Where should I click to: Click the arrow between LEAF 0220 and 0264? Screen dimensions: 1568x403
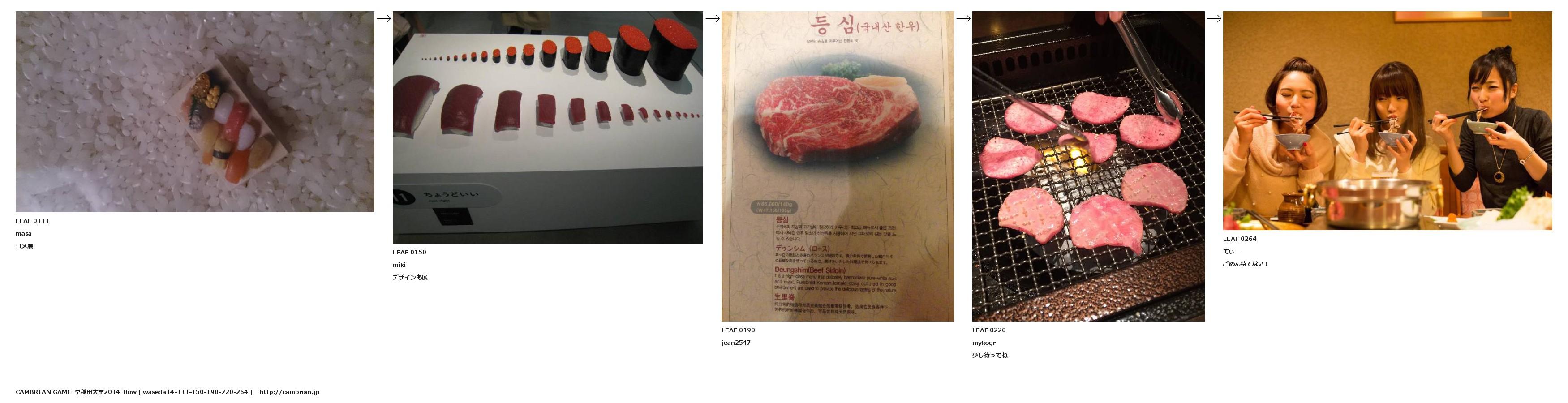click(x=1214, y=18)
